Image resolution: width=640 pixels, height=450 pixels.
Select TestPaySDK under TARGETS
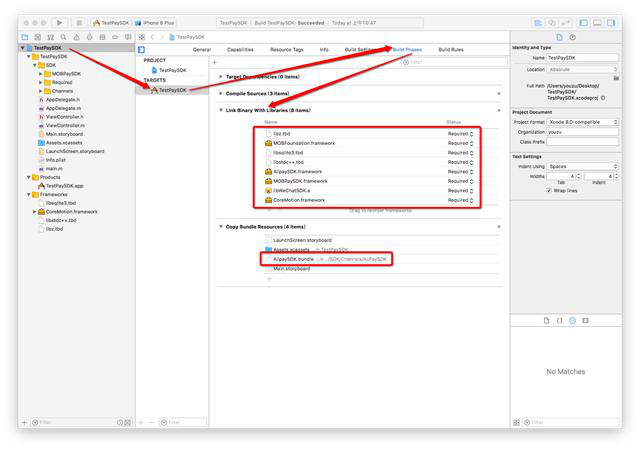(x=172, y=90)
